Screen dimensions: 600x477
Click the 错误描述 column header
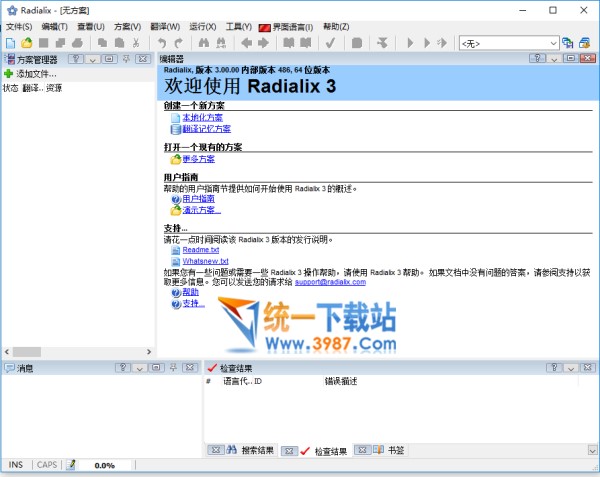pyautogui.click(x=341, y=381)
